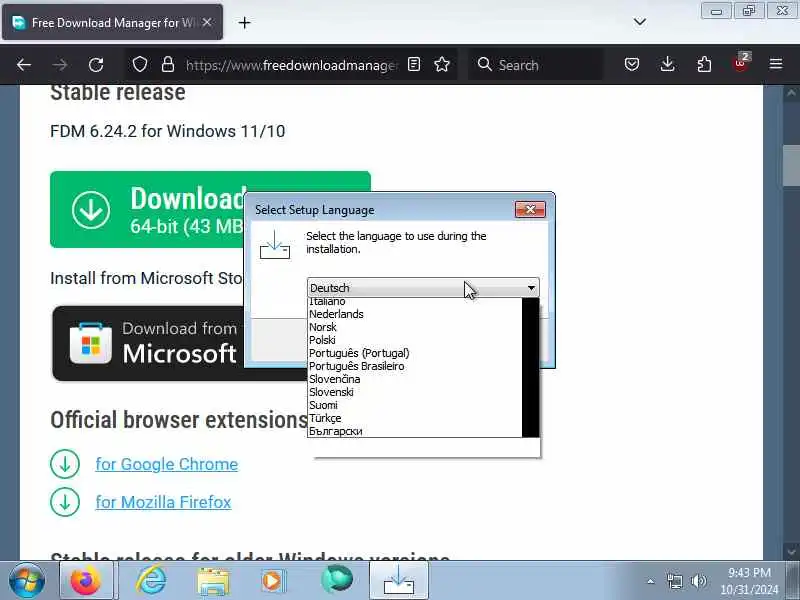Viewport: 800px width, 600px height.
Task: Open the volume speaker tray icon
Action: pos(698,581)
